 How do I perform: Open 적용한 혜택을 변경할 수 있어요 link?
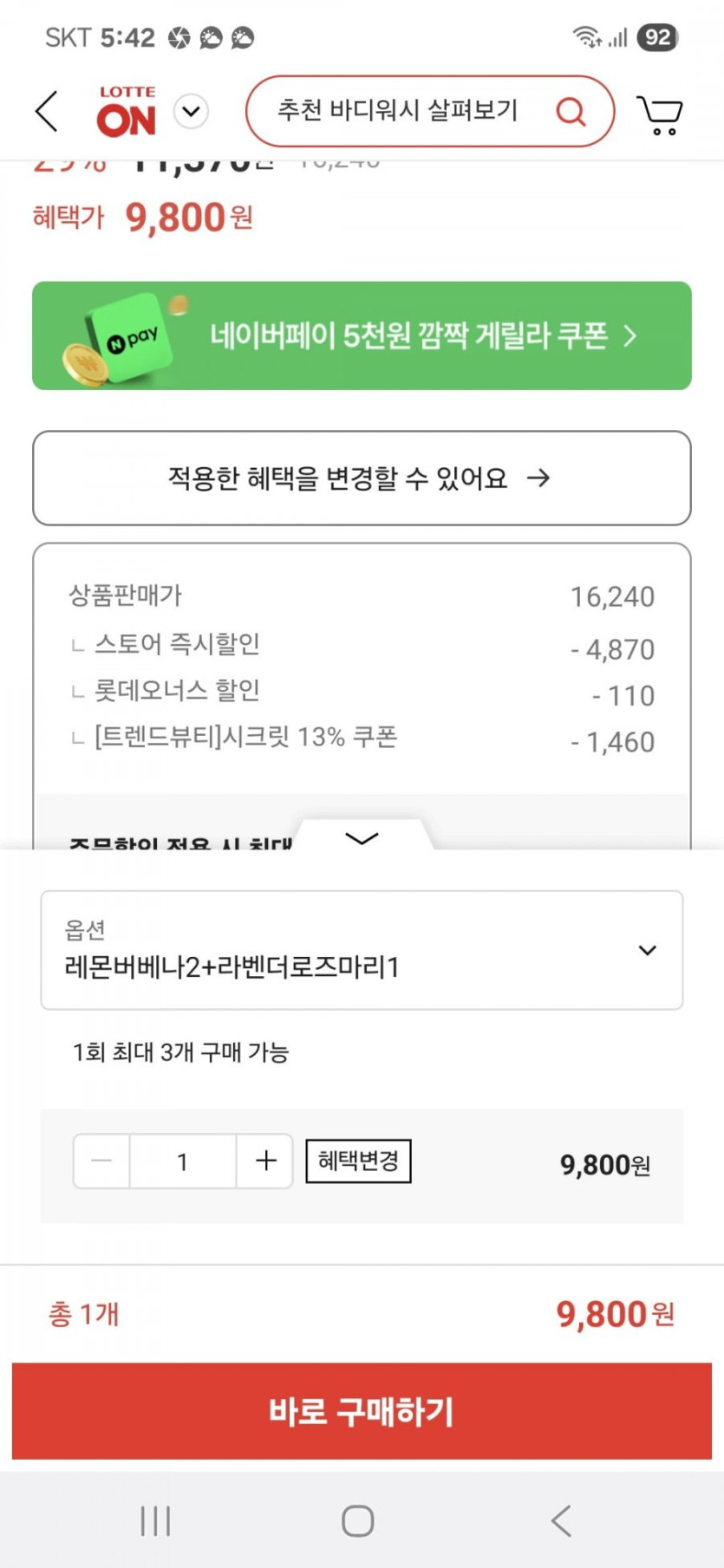362,478
